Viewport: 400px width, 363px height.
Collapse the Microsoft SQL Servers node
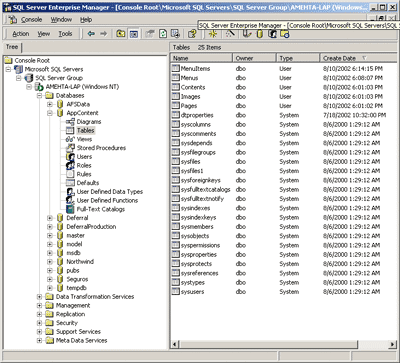click(x=9, y=69)
